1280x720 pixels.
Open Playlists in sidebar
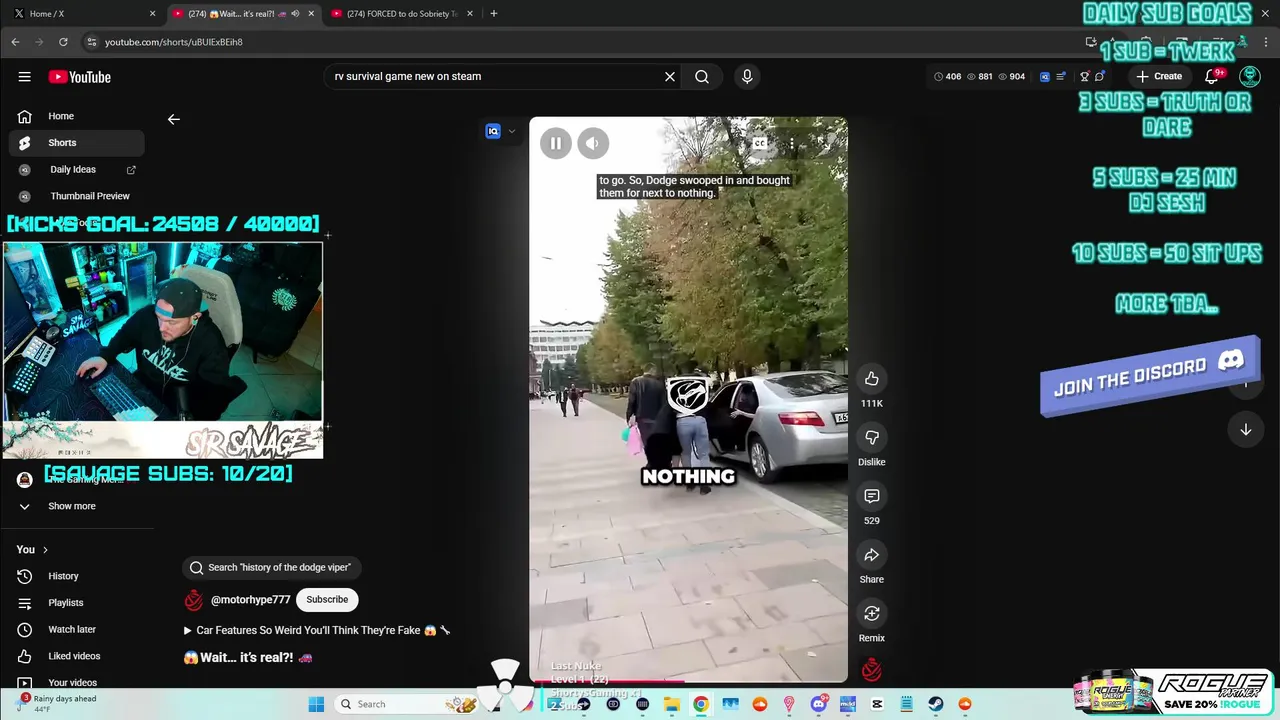click(x=76, y=603)
